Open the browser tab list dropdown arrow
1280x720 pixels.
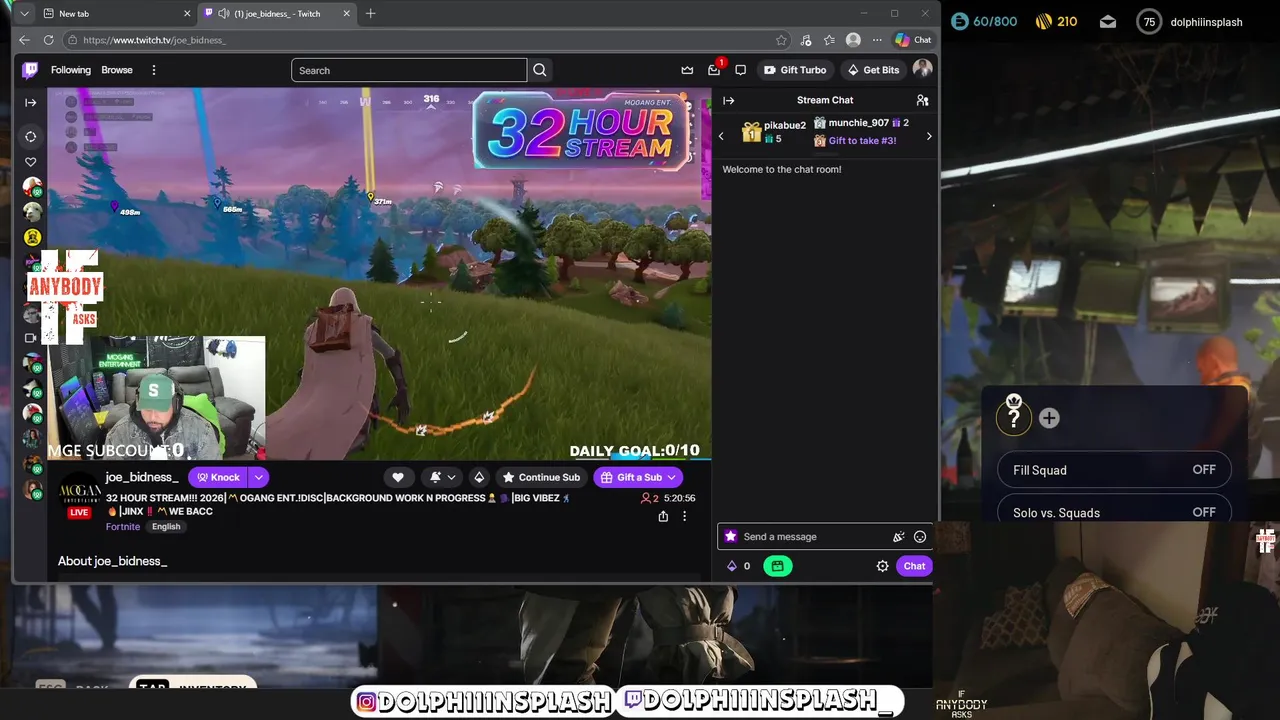[x=24, y=14]
